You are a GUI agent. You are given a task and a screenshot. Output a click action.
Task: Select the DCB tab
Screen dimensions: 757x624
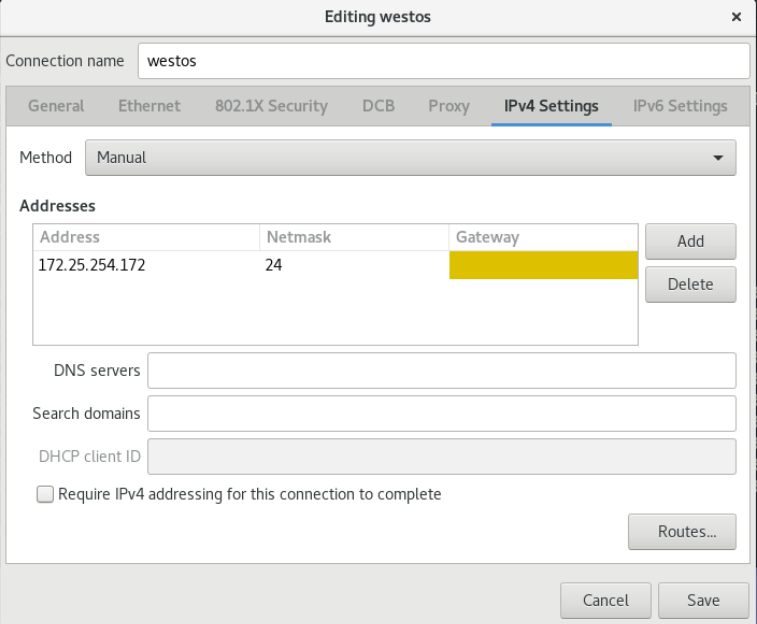(x=378, y=106)
